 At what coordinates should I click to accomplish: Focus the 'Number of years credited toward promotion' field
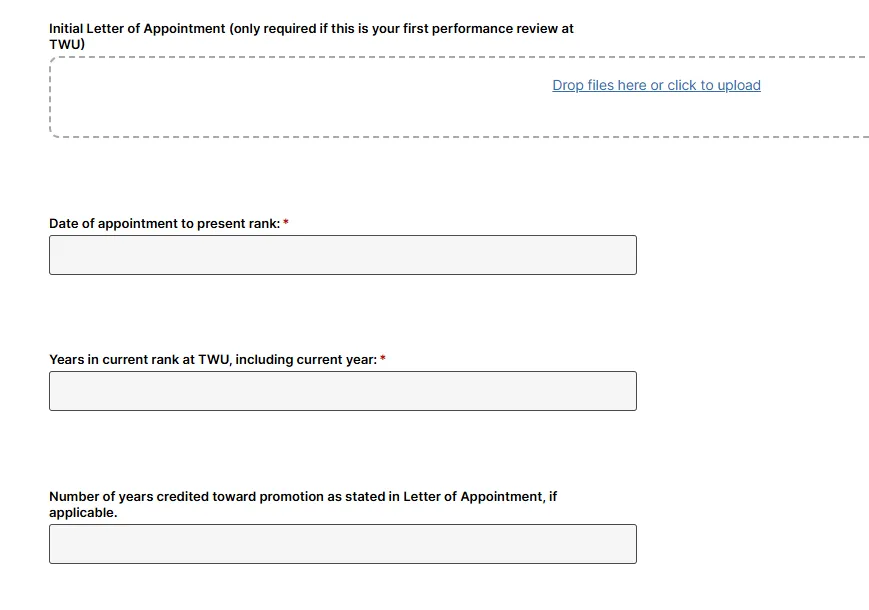click(342, 544)
